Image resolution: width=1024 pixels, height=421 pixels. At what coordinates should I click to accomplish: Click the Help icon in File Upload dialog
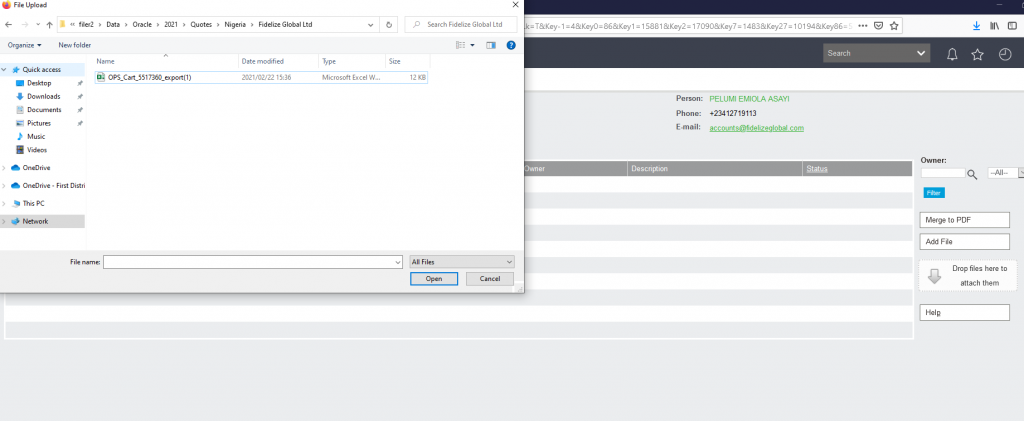point(511,45)
